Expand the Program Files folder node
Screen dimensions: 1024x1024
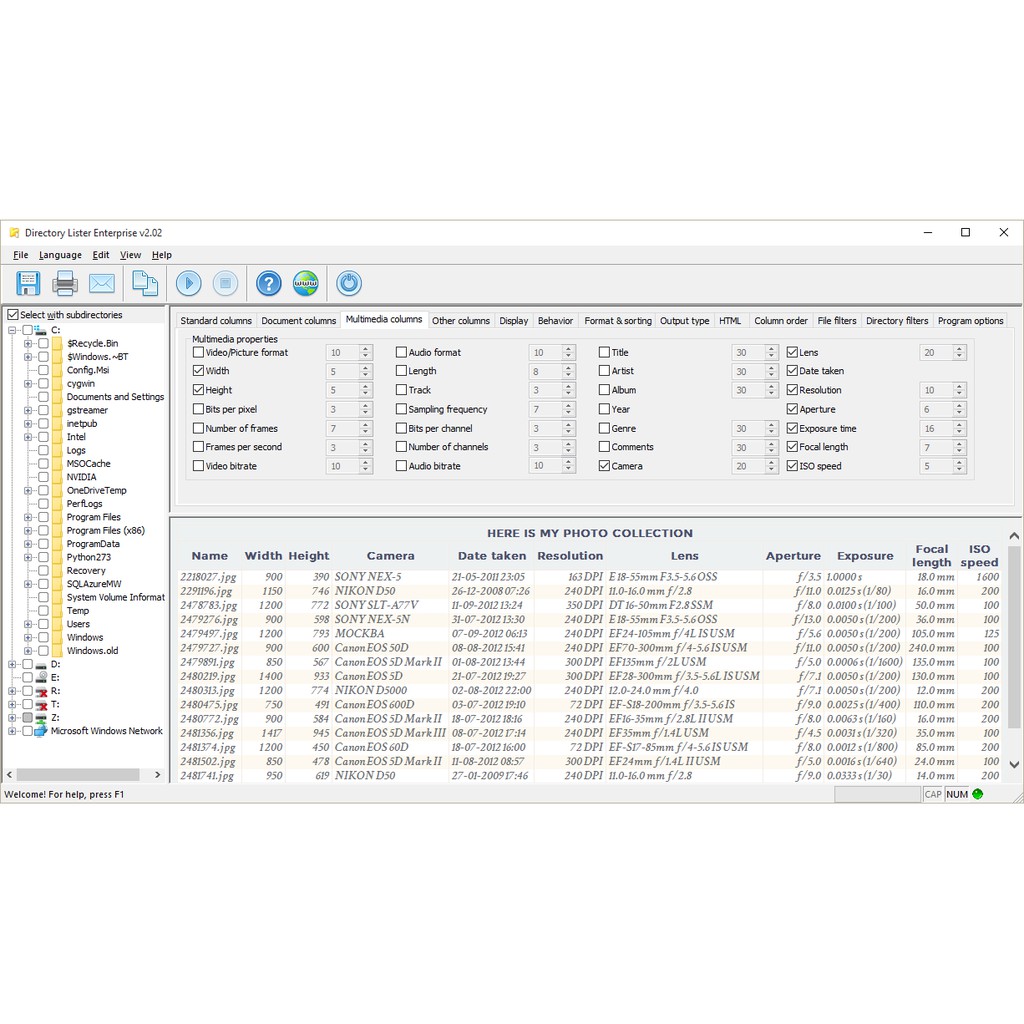tap(29, 517)
